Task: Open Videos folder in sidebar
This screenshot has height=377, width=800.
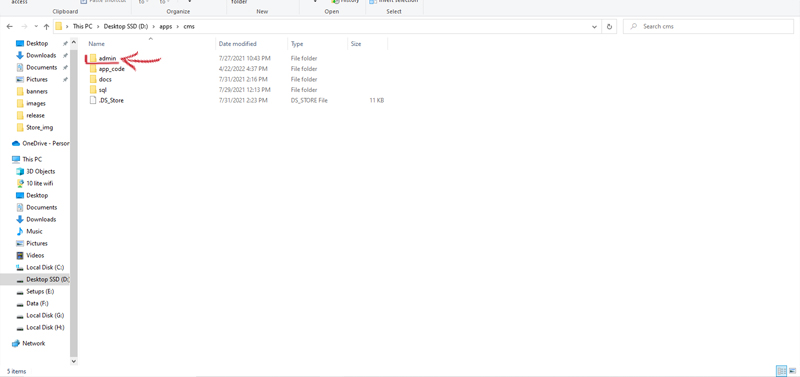Action: (x=35, y=255)
